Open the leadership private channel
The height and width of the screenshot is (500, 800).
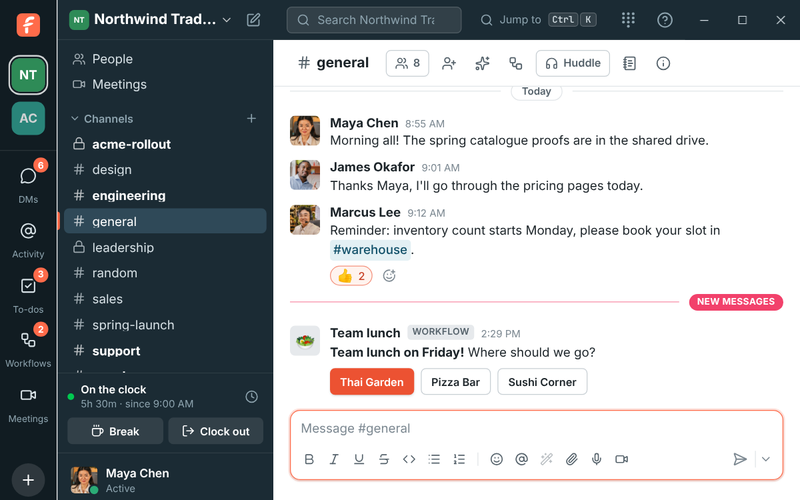click(x=165, y=247)
